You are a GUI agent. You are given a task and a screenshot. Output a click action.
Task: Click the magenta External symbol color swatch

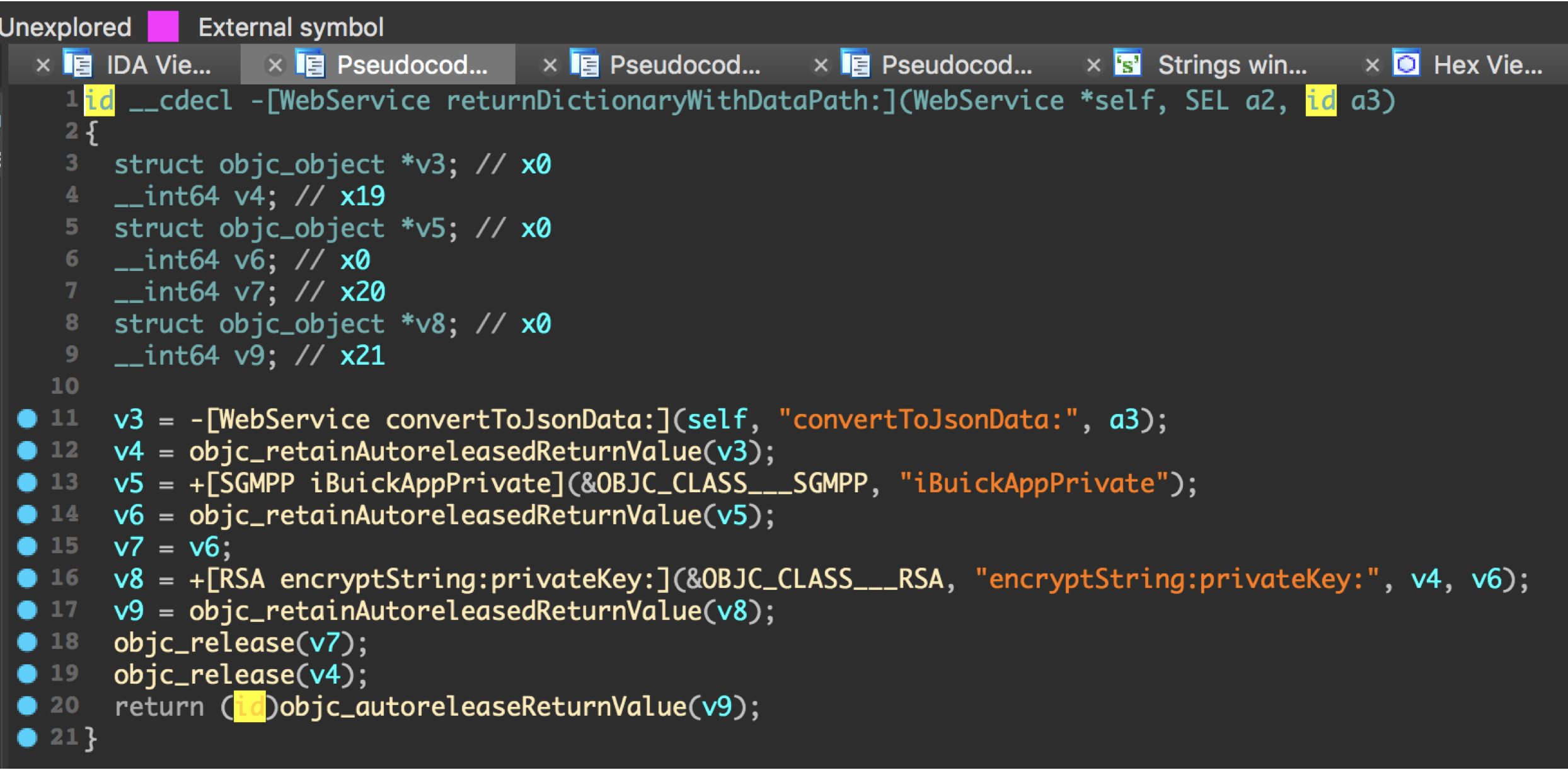tap(163, 26)
